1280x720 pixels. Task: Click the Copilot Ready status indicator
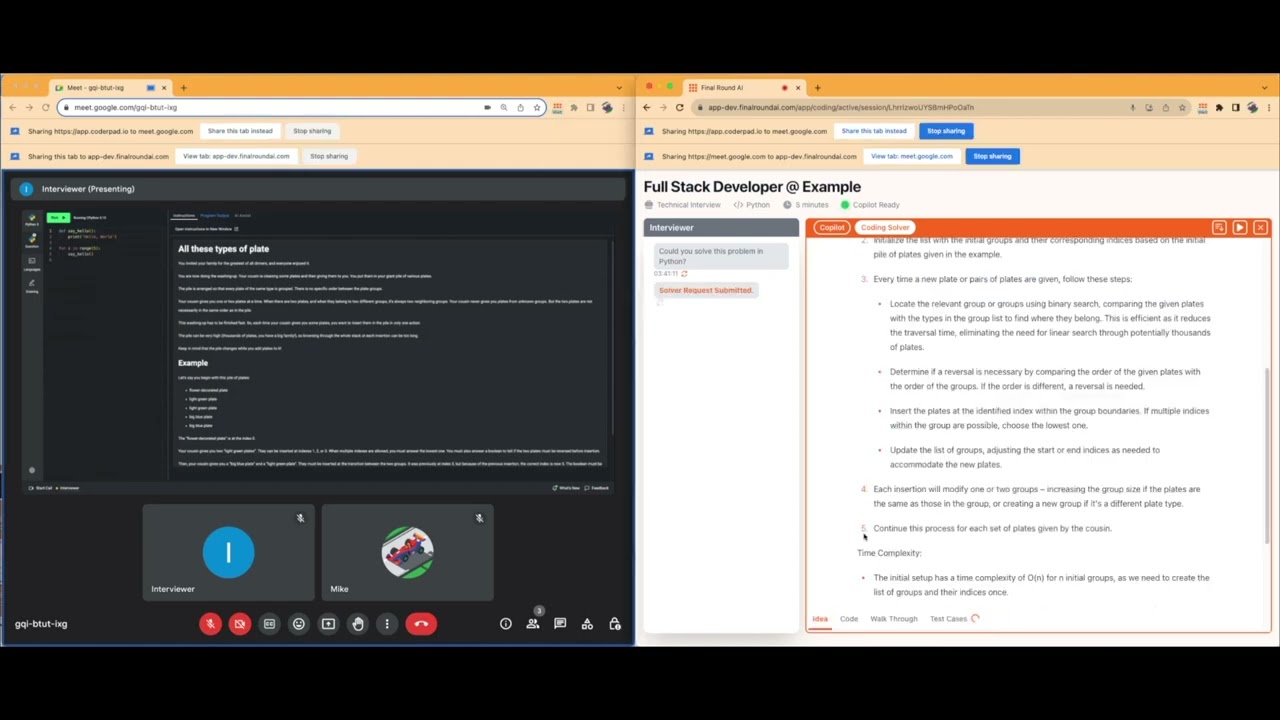tap(870, 205)
